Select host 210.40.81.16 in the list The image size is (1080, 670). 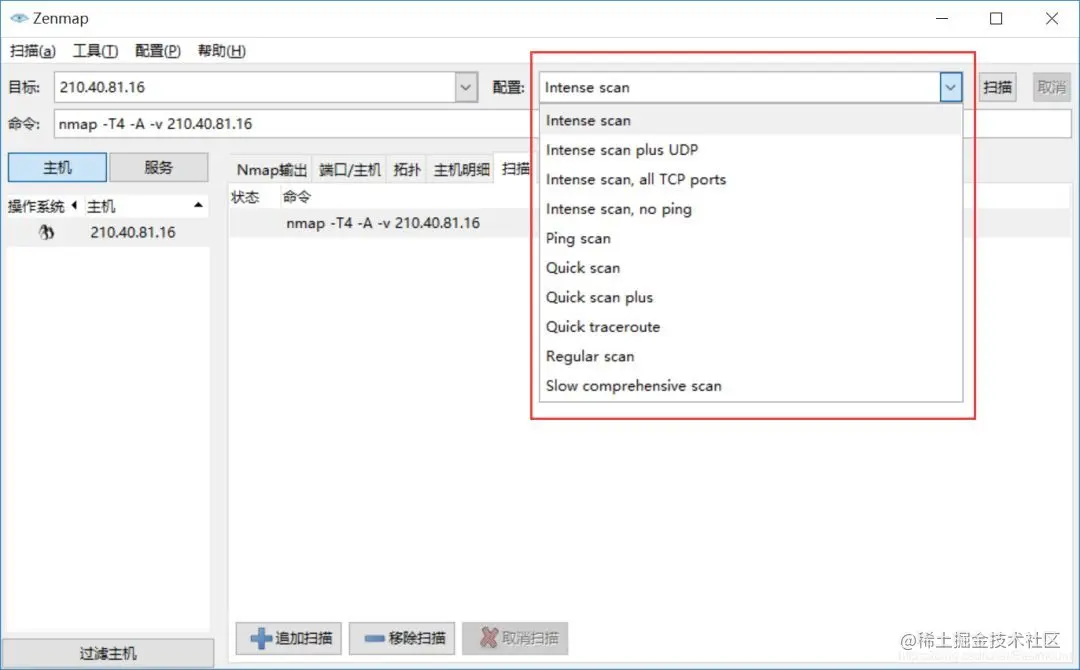(x=108, y=233)
